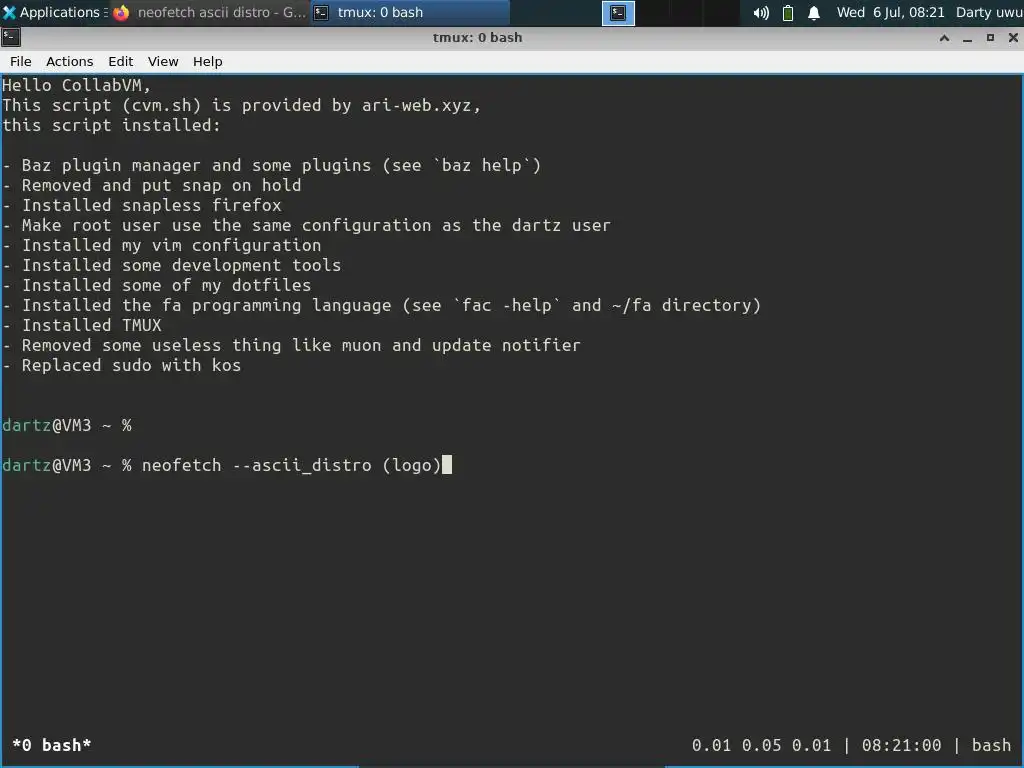Open the Help menu
This screenshot has height=768, width=1024.
pyautogui.click(x=208, y=61)
